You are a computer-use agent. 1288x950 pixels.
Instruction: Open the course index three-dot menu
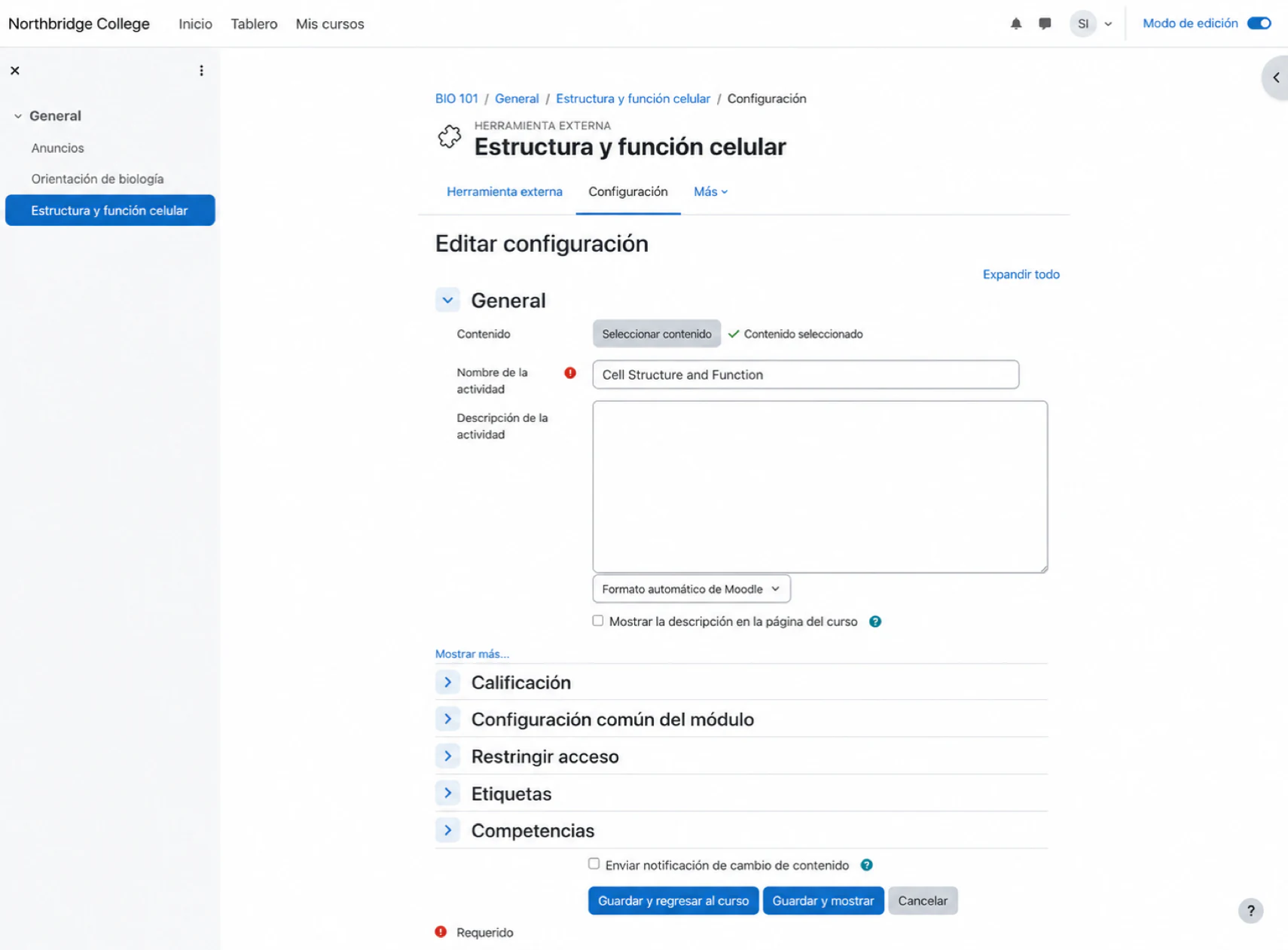[x=201, y=71]
